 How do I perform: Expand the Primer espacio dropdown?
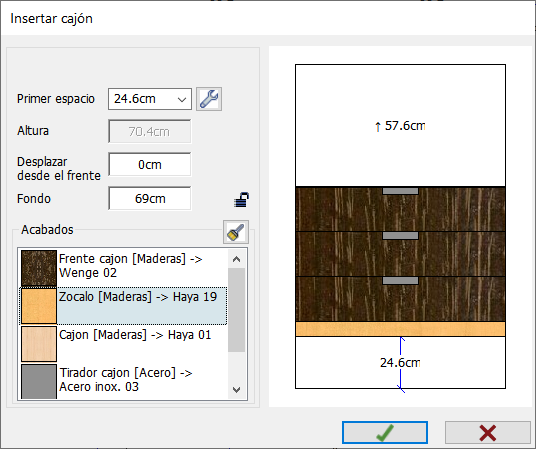tap(182, 99)
